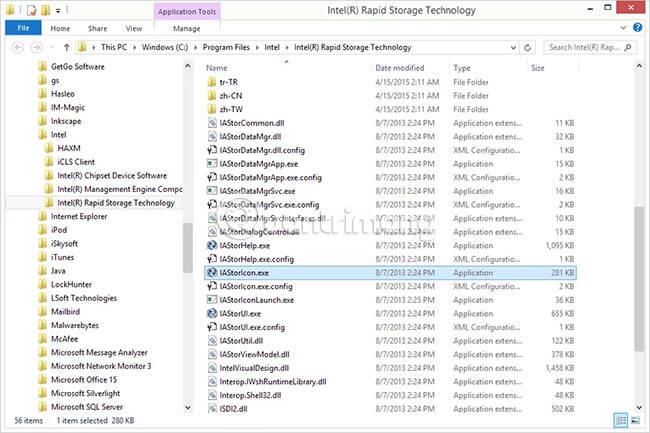The image size is (650, 433).
Task: Select GetGo Software folder in tree
Action: (x=78, y=67)
